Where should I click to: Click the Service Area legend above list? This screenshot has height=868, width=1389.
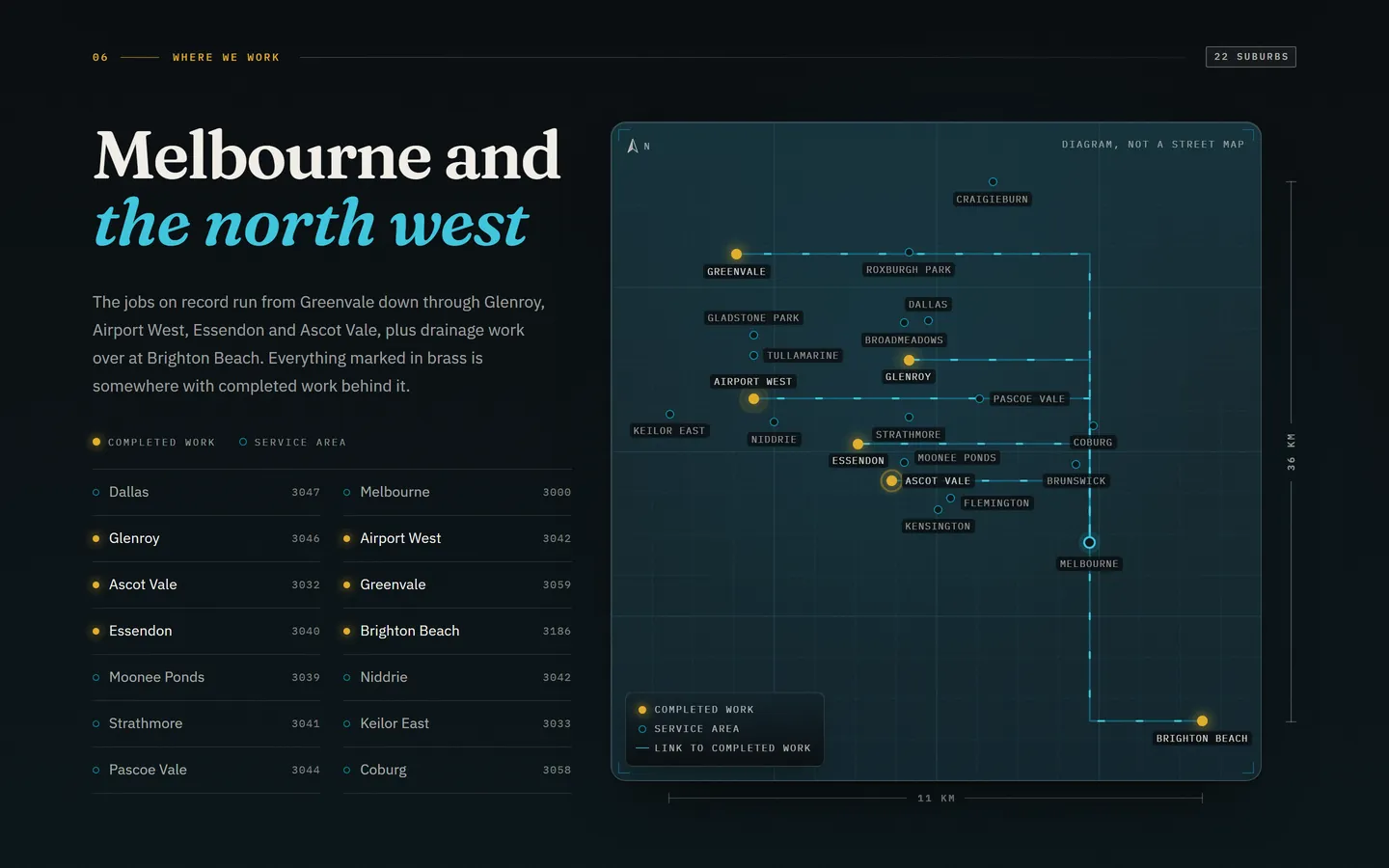coord(292,442)
